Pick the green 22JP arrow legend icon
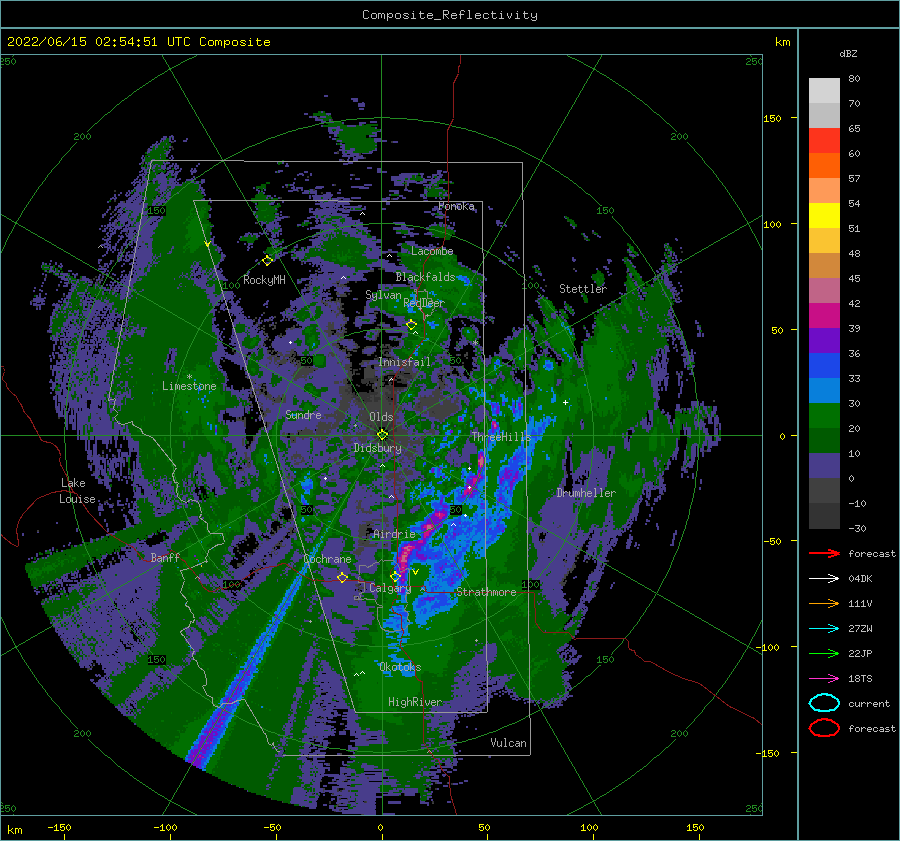This screenshot has height=841, width=900. point(824,653)
